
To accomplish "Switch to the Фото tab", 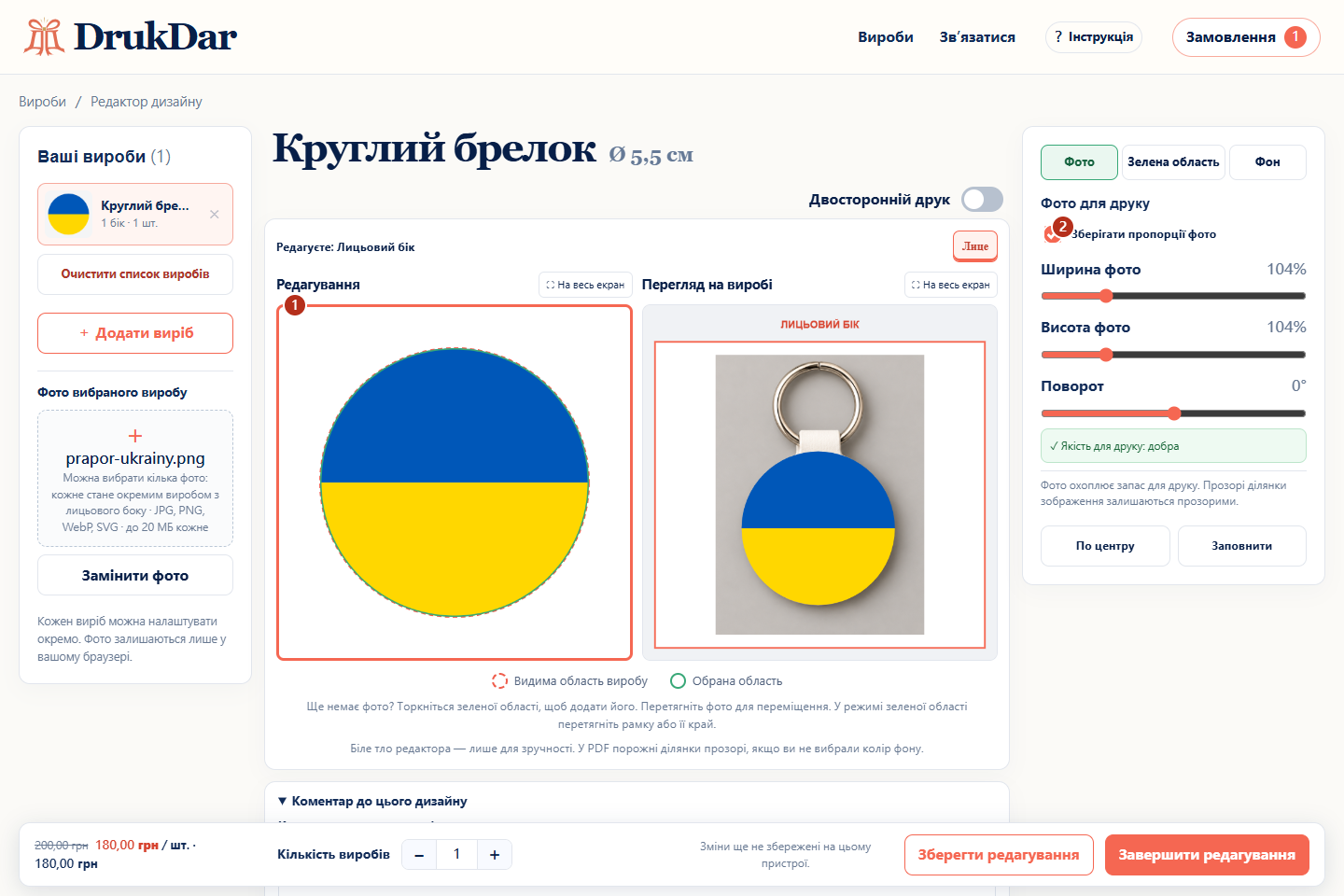I will click(x=1079, y=161).
